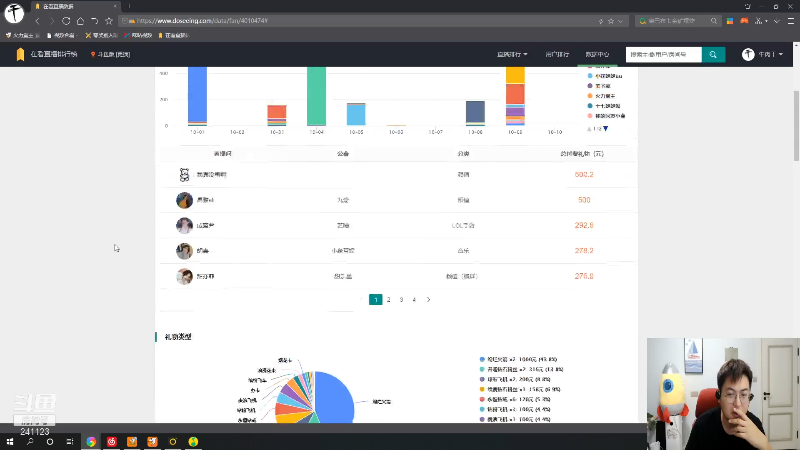The height and width of the screenshot is (450, 800).
Task: Click the downloads arrow icon in toolbar
Action: [x=777, y=21]
